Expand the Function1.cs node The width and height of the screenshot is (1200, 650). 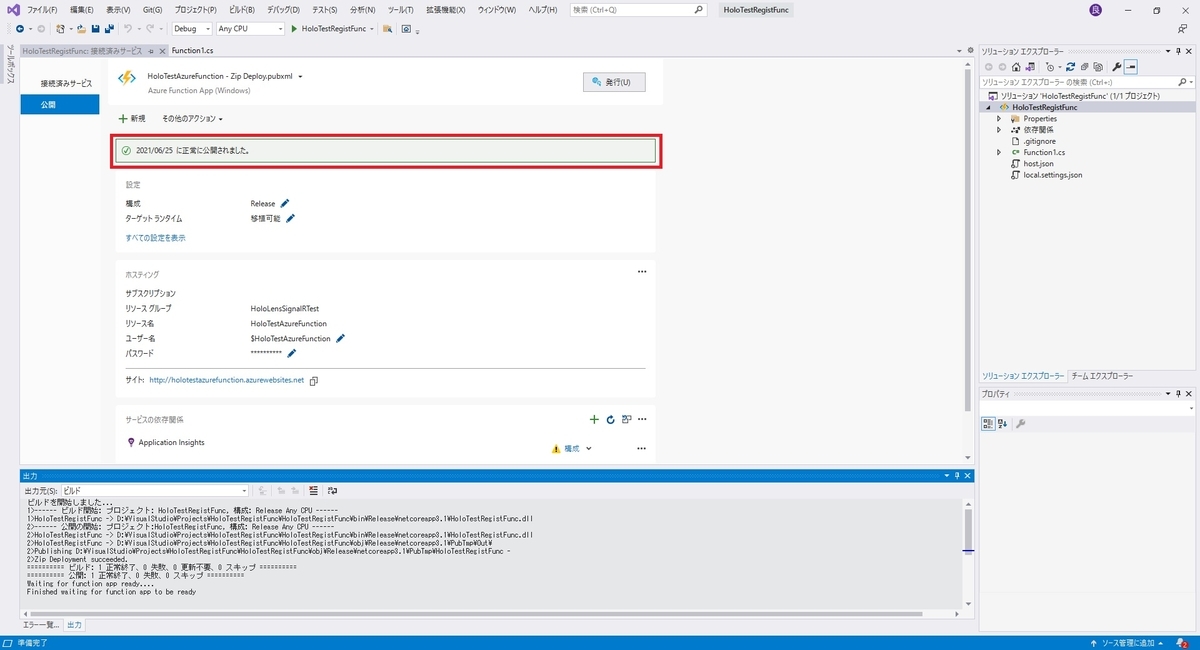click(998, 152)
